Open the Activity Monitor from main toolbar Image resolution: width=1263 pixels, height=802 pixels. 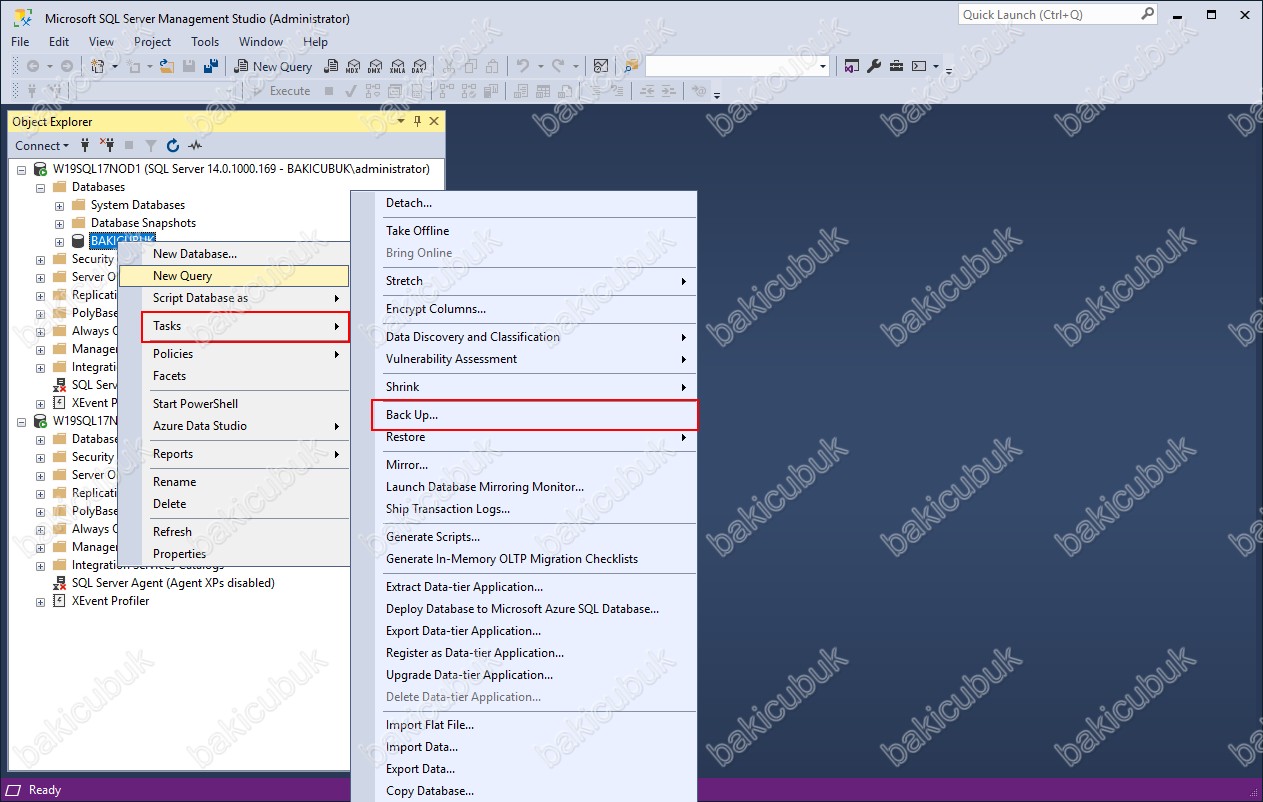(600, 66)
